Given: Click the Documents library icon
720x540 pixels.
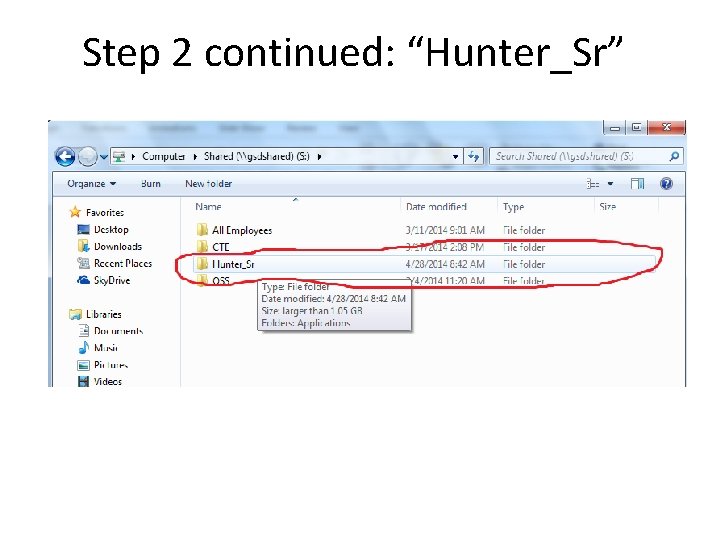Looking at the screenshot, I should pos(84,331).
